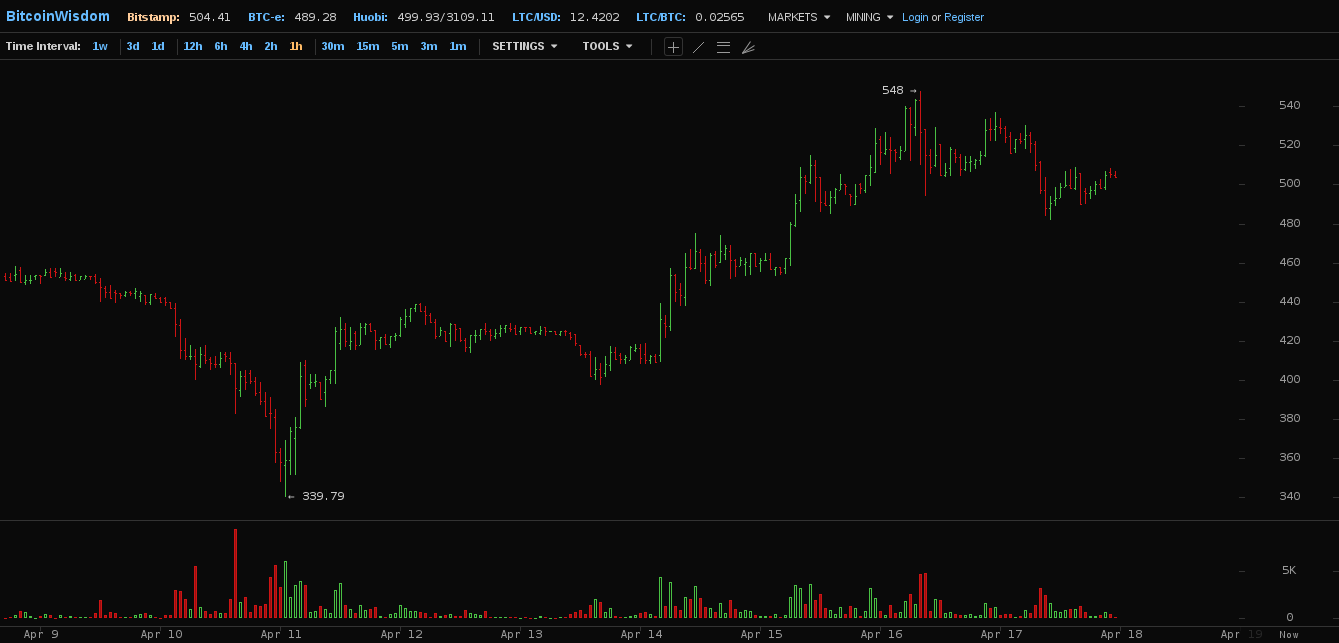This screenshot has width=1339, height=643.
Task: Open the Huobi price ticker
Action: (423, 17)
